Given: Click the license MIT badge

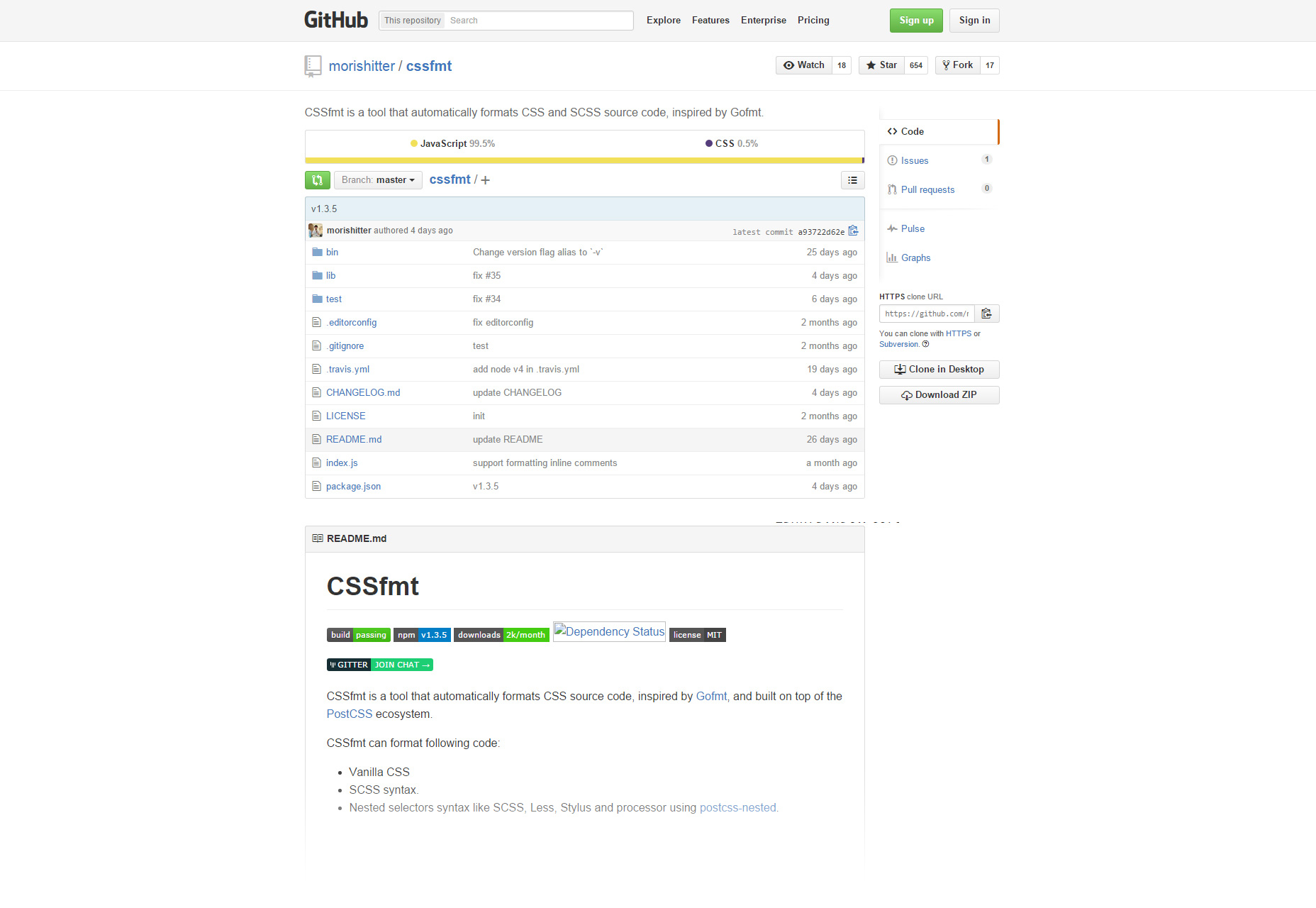Looking at the screenshot, I should (698, 635).
